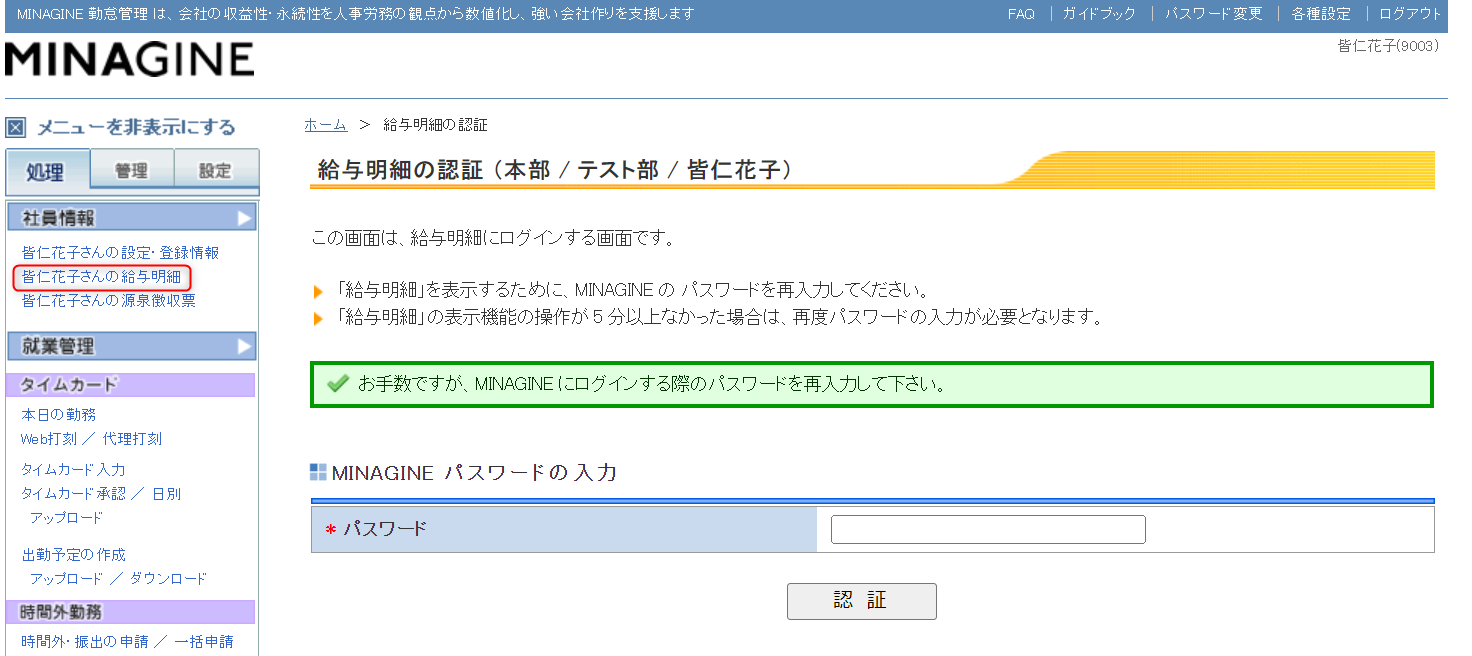This screenshot has width=1472, height=656.
Task: Open 各種設定 in top bar
Action: coord(1321,14)
